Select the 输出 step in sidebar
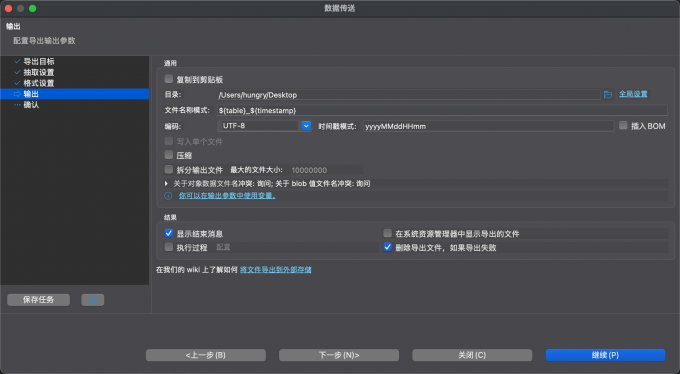The width and height of the screenshot is (680, 374). point(75,94)
